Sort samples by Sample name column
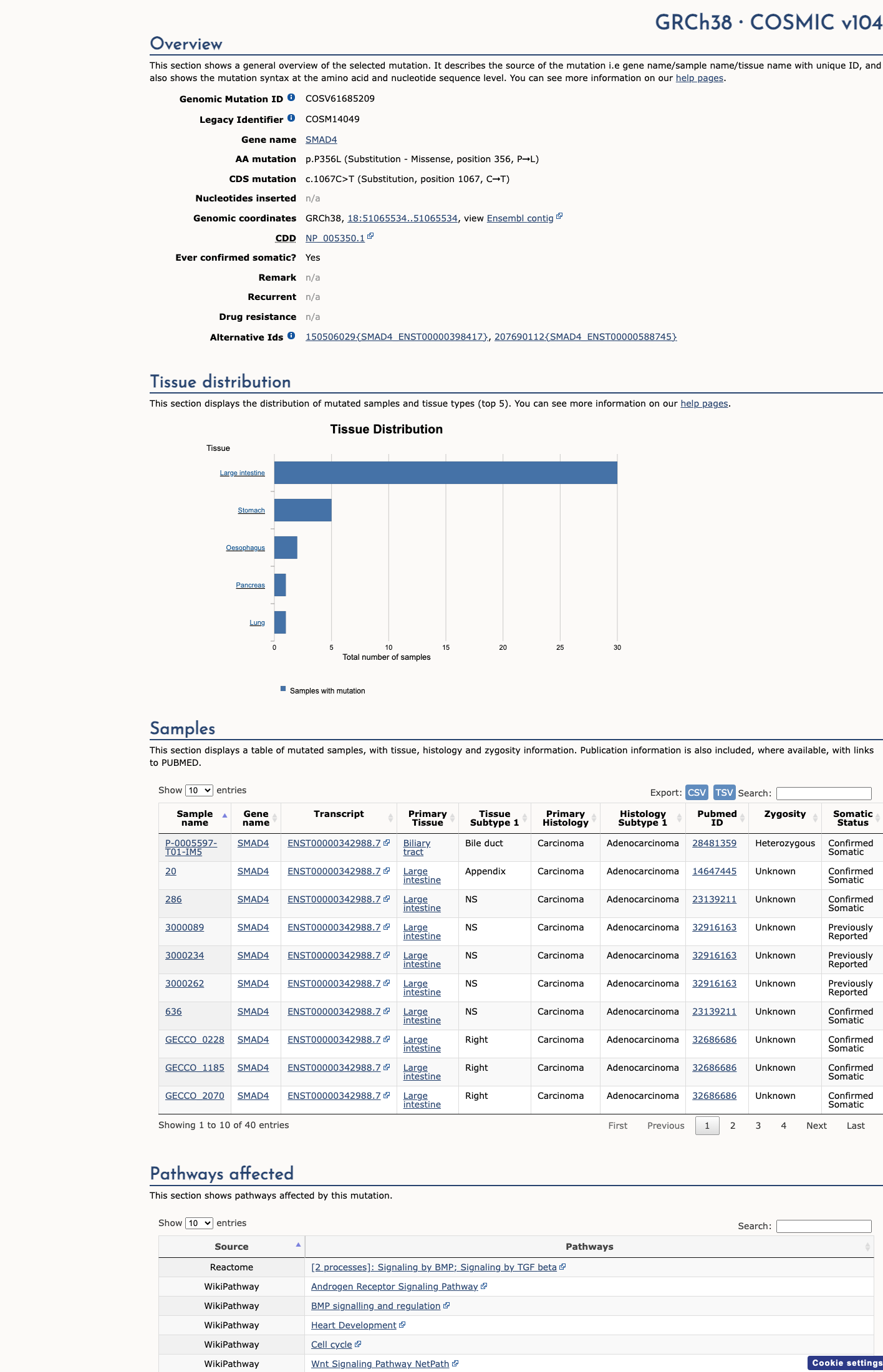The width and height of the screenshot is (883, 1372). pyautogui.click(x=195, y=818)
